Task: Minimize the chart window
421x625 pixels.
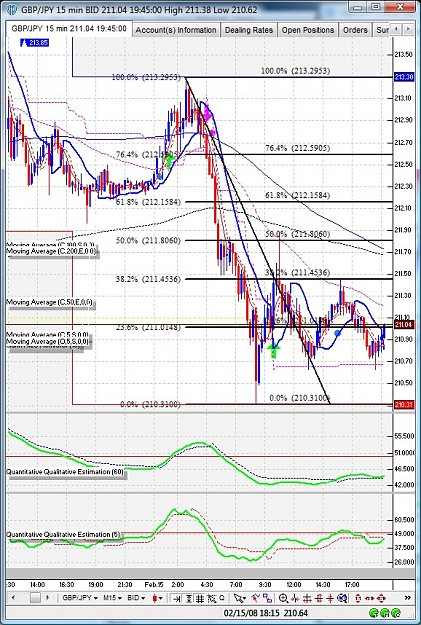Action: [359, 7]
